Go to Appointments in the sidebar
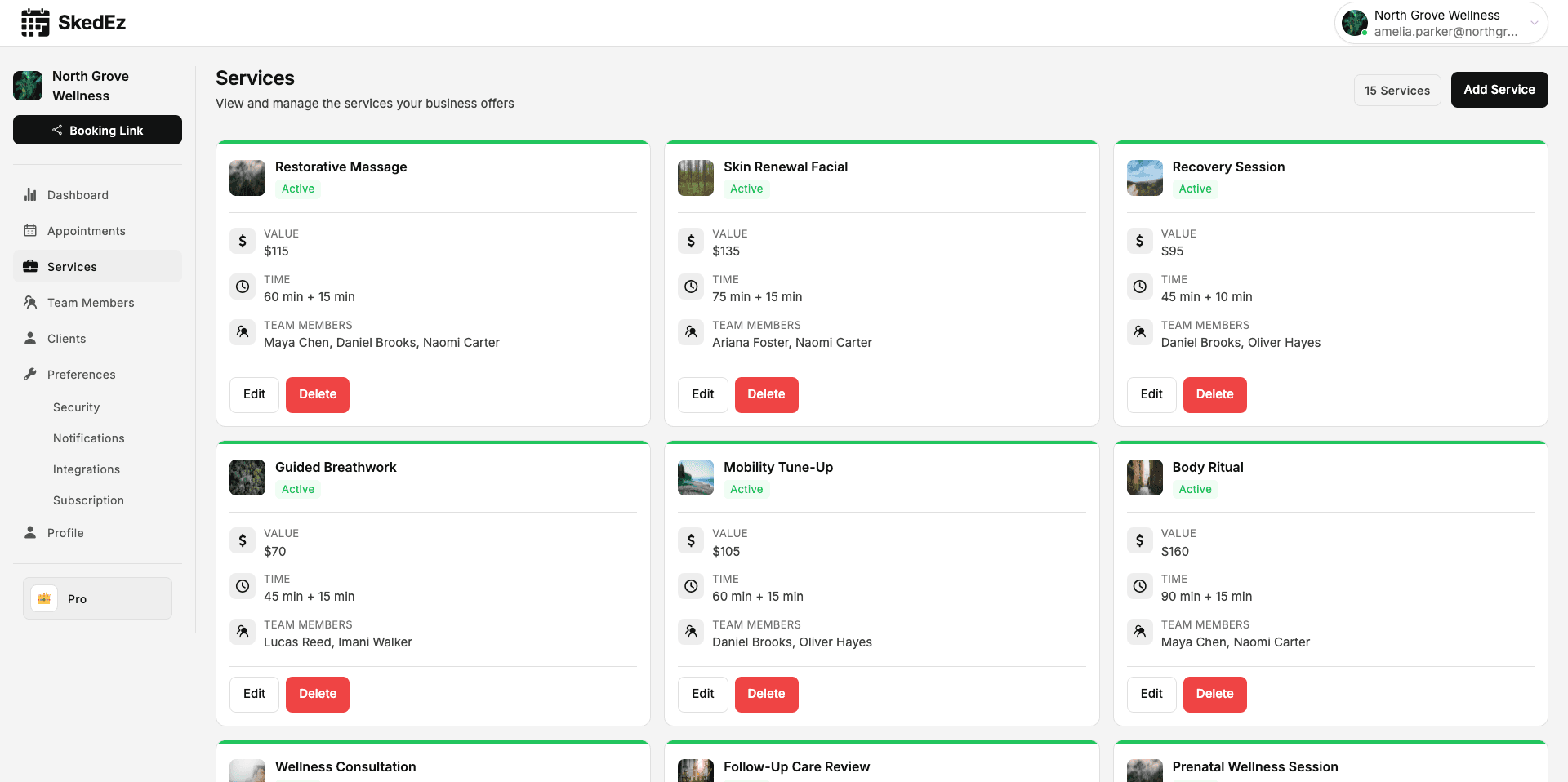Image resolution: width=1568 pixels, height=782 pixels. point(97,230)
